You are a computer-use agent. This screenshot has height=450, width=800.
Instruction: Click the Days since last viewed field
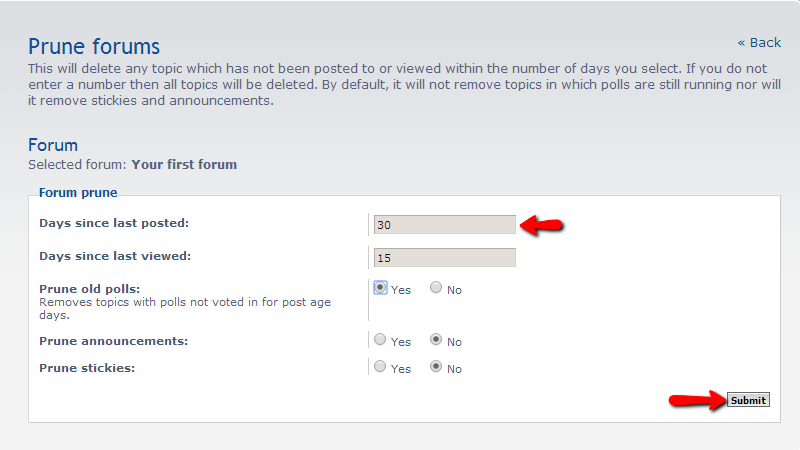pos(444,258)
